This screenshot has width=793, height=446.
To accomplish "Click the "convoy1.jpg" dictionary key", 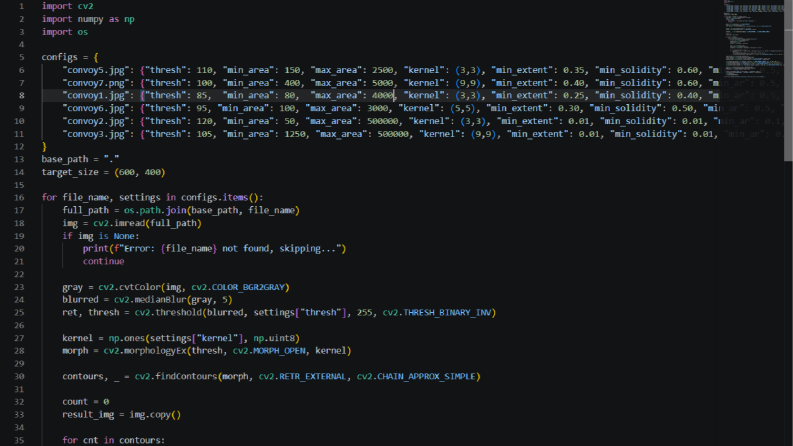I will point(98,95).
